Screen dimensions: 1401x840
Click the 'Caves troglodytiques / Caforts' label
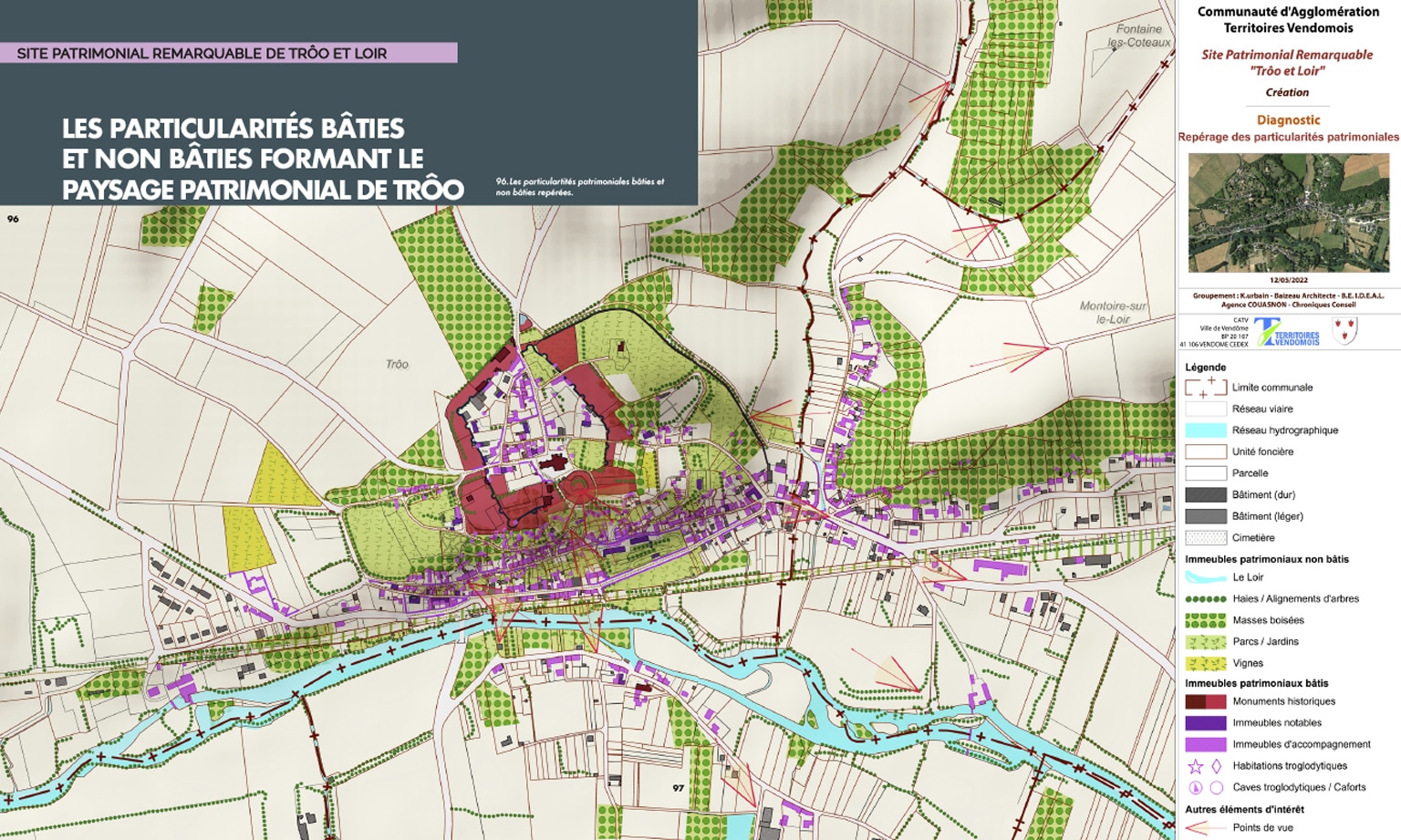pos(1299,787)
